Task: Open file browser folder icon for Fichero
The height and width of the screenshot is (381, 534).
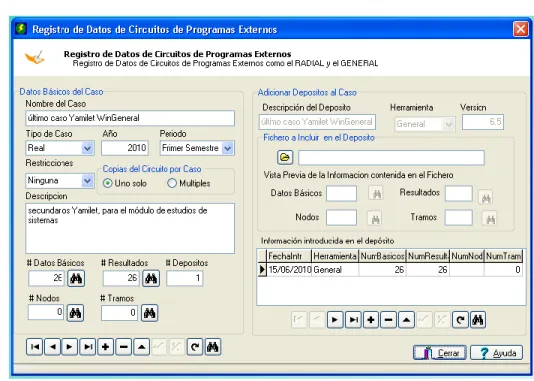Action: click(285, 157)
